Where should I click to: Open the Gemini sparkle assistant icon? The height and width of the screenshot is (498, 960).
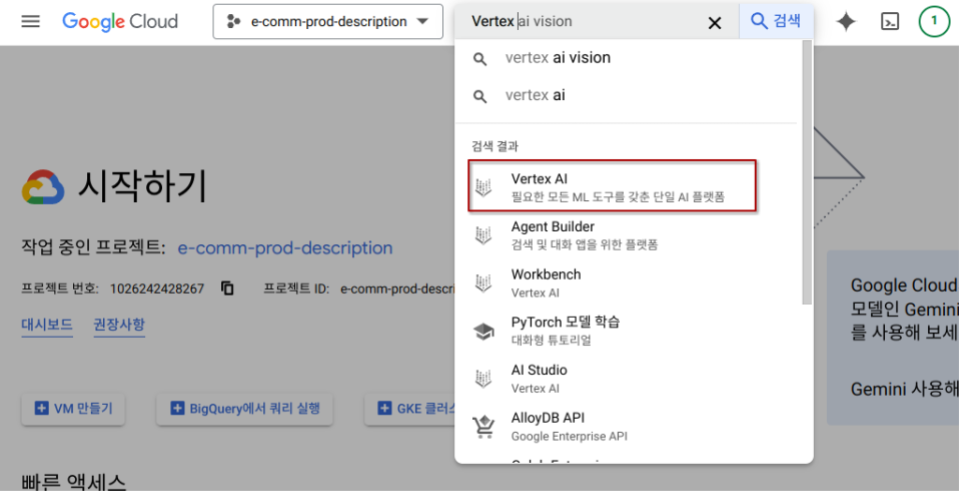pyautogui.click(x=846, y=21)
